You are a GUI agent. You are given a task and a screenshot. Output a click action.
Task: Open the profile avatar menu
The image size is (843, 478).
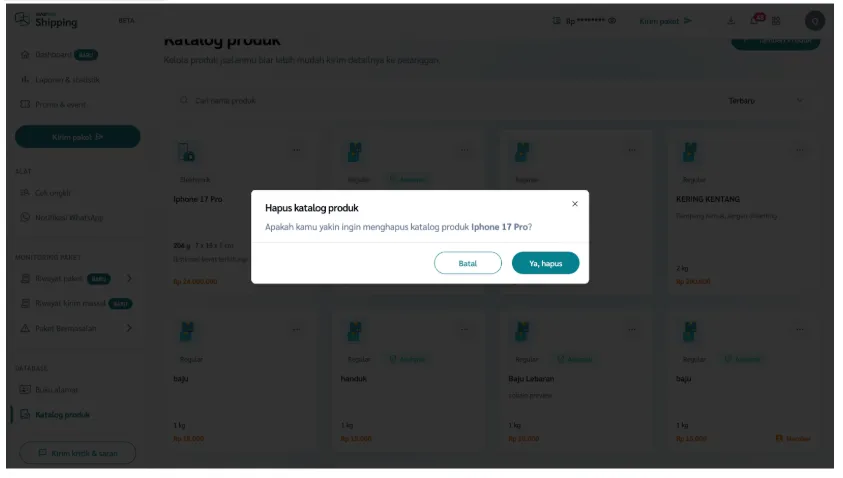pyautogui.click(x=814, y=21)
